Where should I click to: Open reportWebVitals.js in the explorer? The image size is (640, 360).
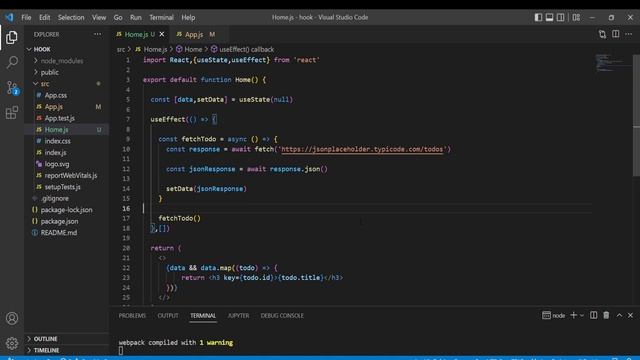[66, 175]
